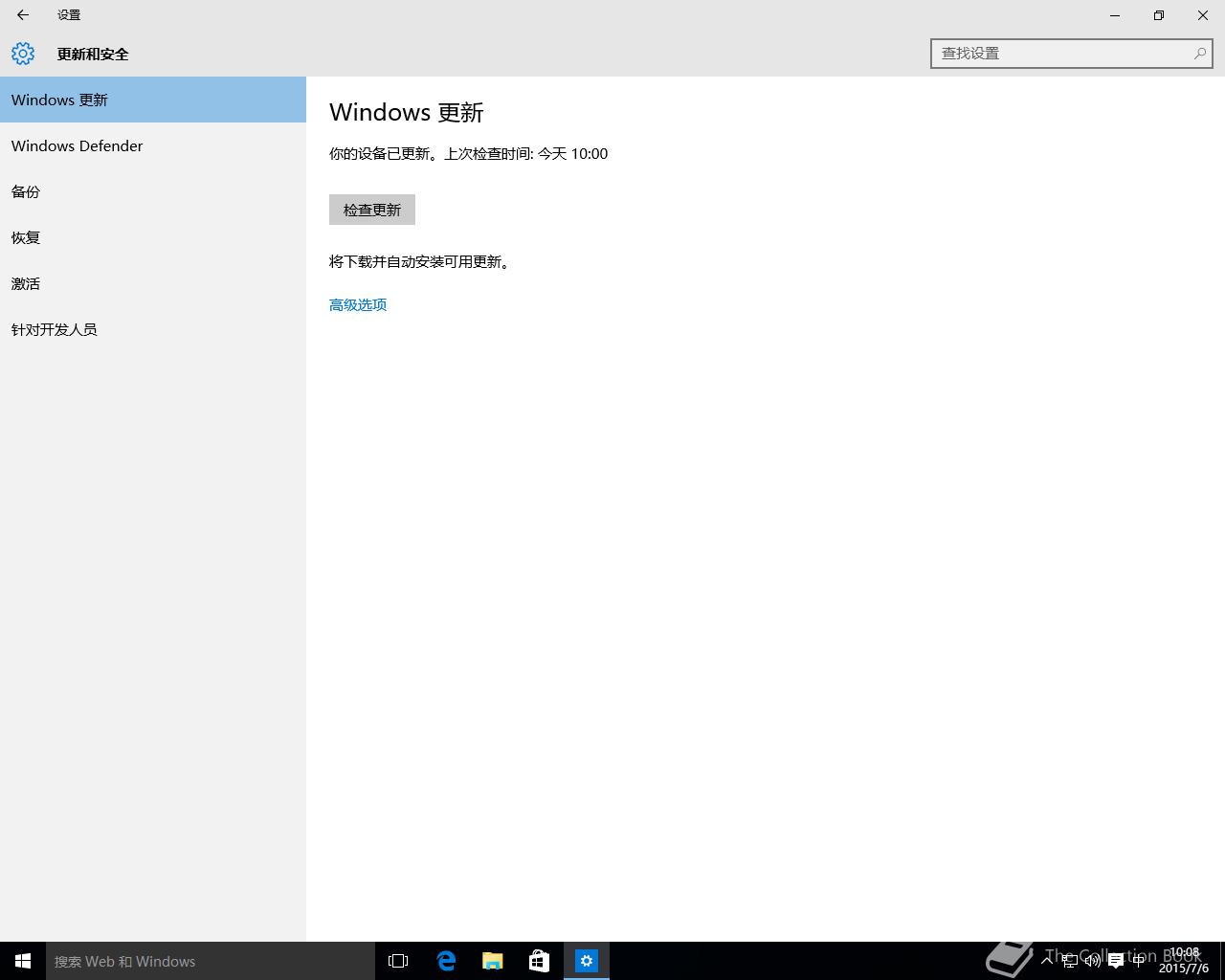Open Windows Defender settings section
Screen dimensions: 1225x980
[x=153, y=145]
